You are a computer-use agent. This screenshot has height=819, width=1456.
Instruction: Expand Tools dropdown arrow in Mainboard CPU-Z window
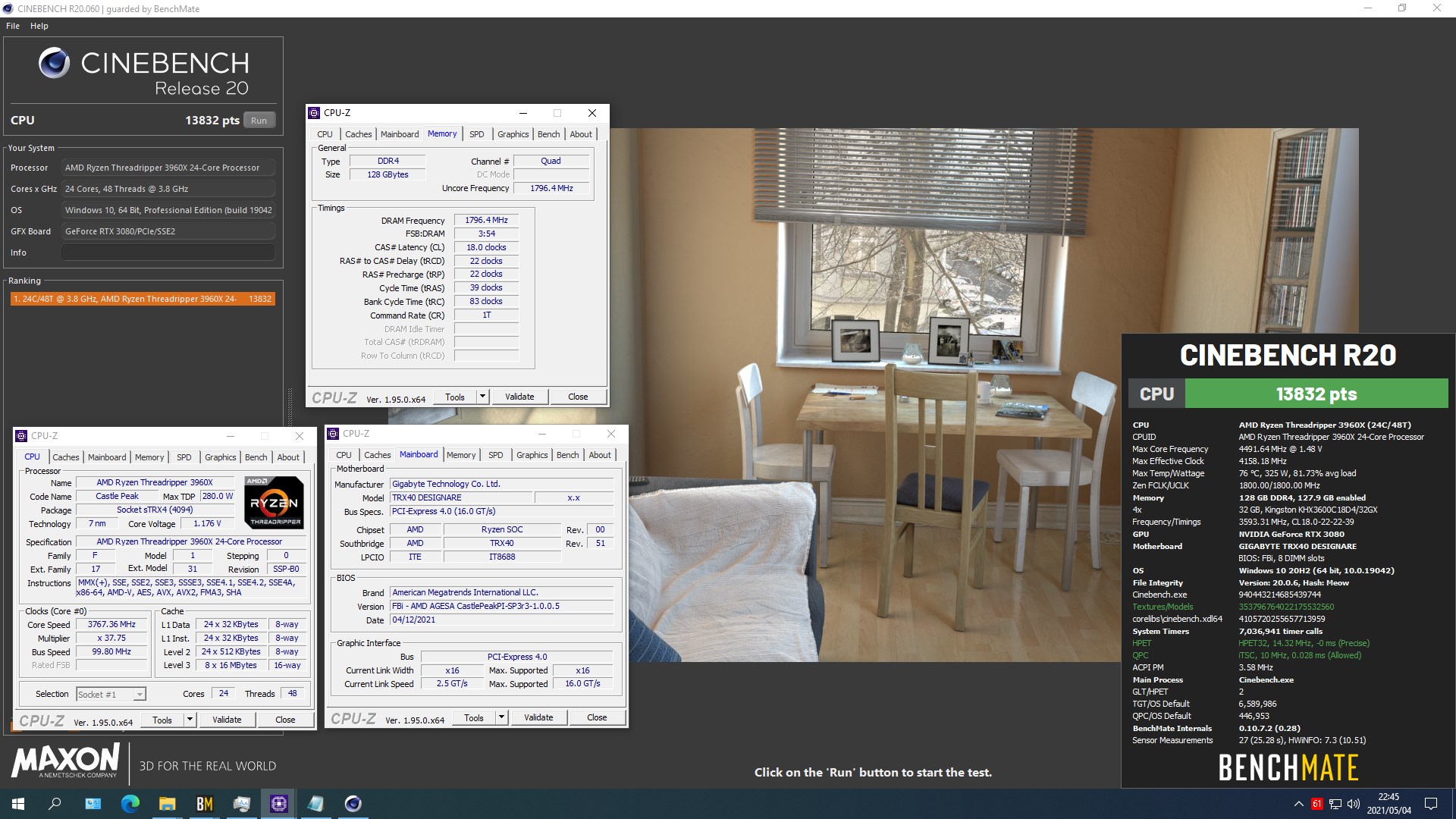[501, 717]
